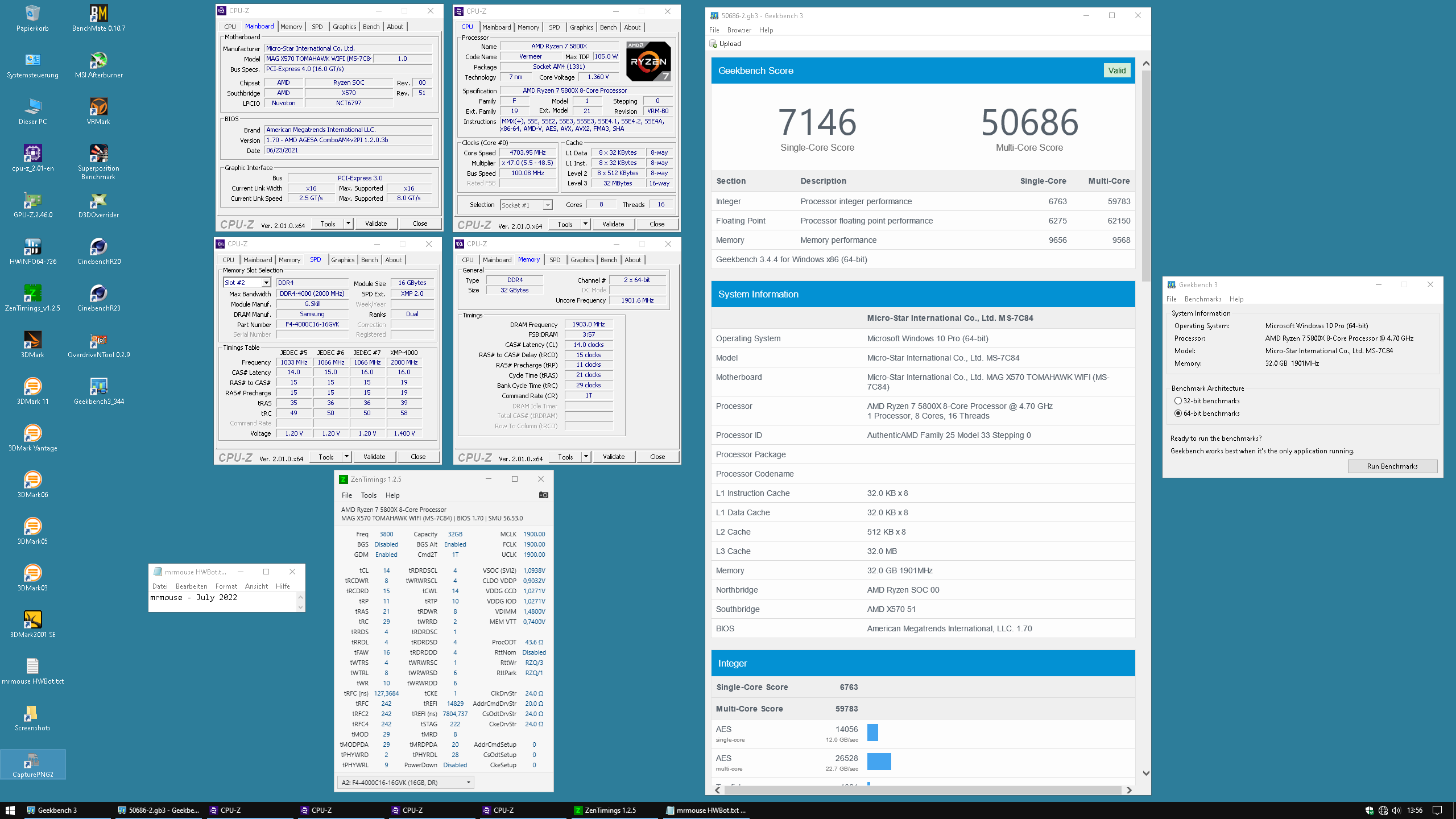This screenshot has width=1456, height=819.
Task: Click the taskbar volume icon
Action: [x=1396, y=810]
